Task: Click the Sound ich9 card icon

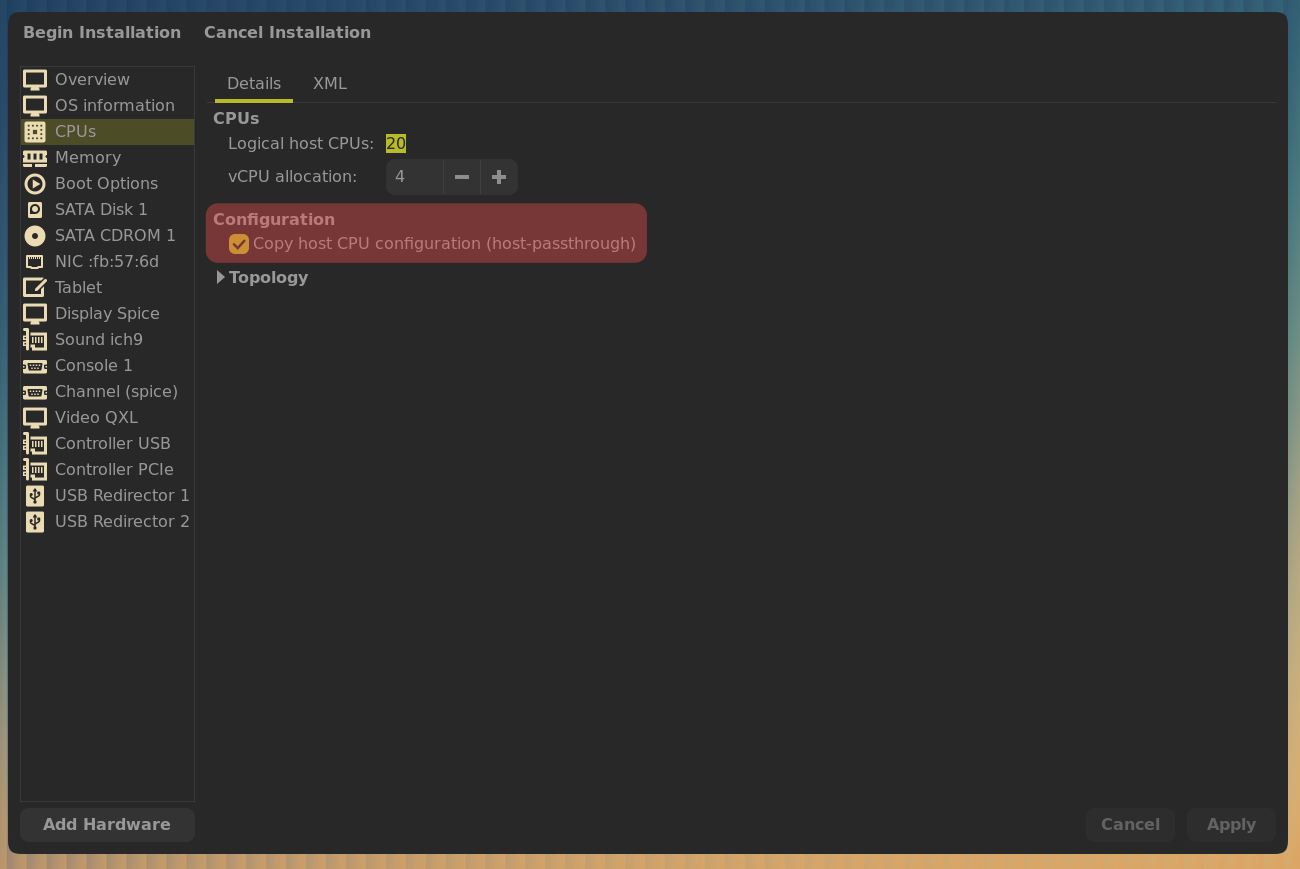Action: [35, 340]
